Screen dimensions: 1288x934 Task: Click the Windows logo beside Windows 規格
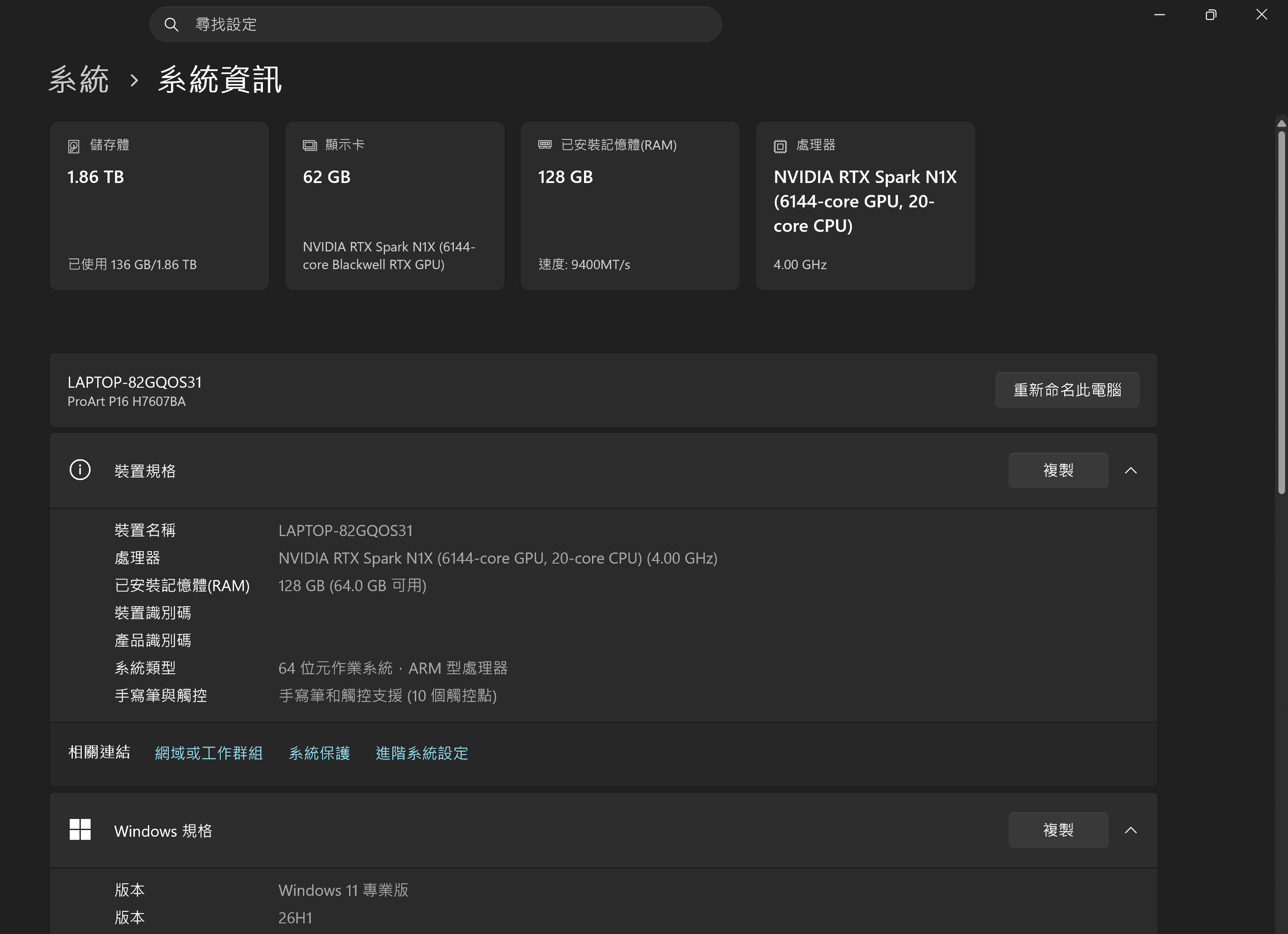[80, 830]
